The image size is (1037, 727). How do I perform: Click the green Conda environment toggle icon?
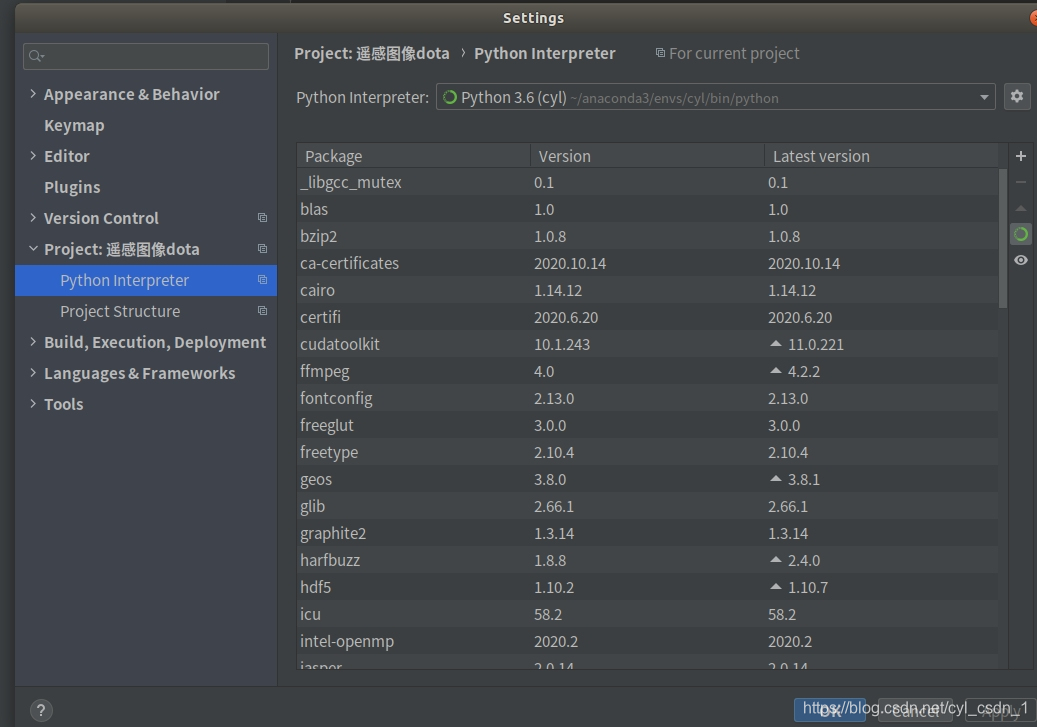1020,234
